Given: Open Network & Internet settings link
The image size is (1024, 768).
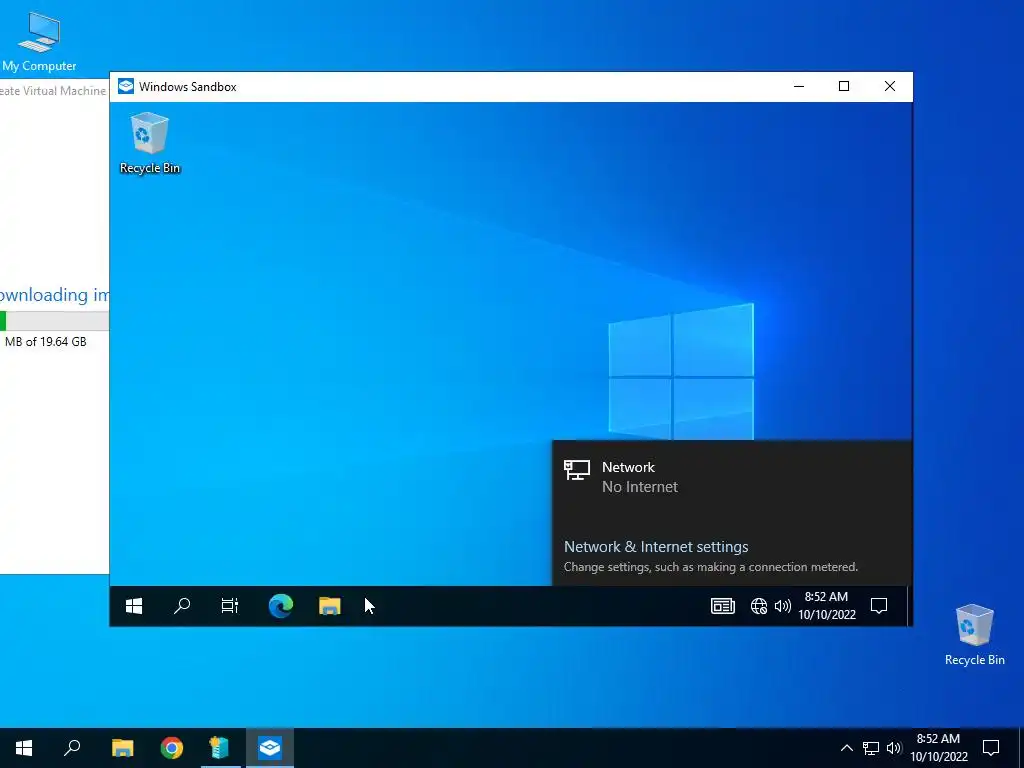Looking at the screenshot, I should 656,547.
